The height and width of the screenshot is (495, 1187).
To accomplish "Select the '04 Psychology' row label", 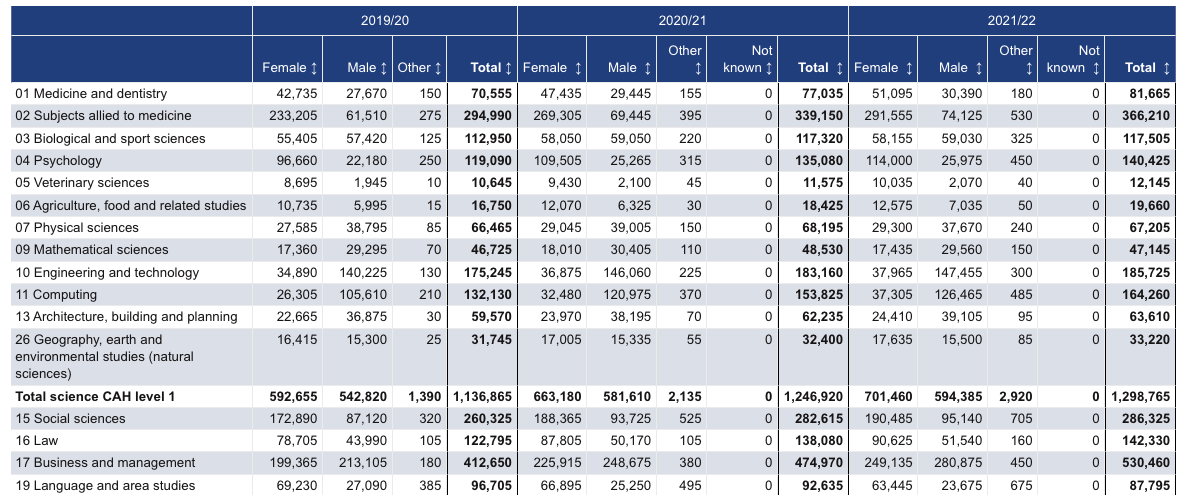I will click(x=58, y=160).
